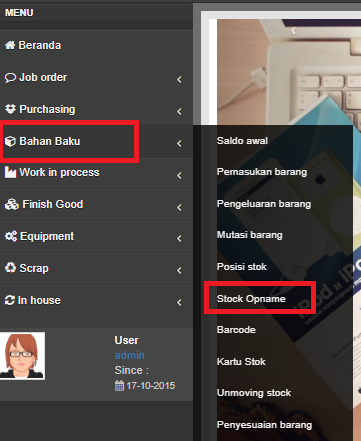Expand the Purchasing chevron arrow
This screenshot has height=441, width=361.
179,111
